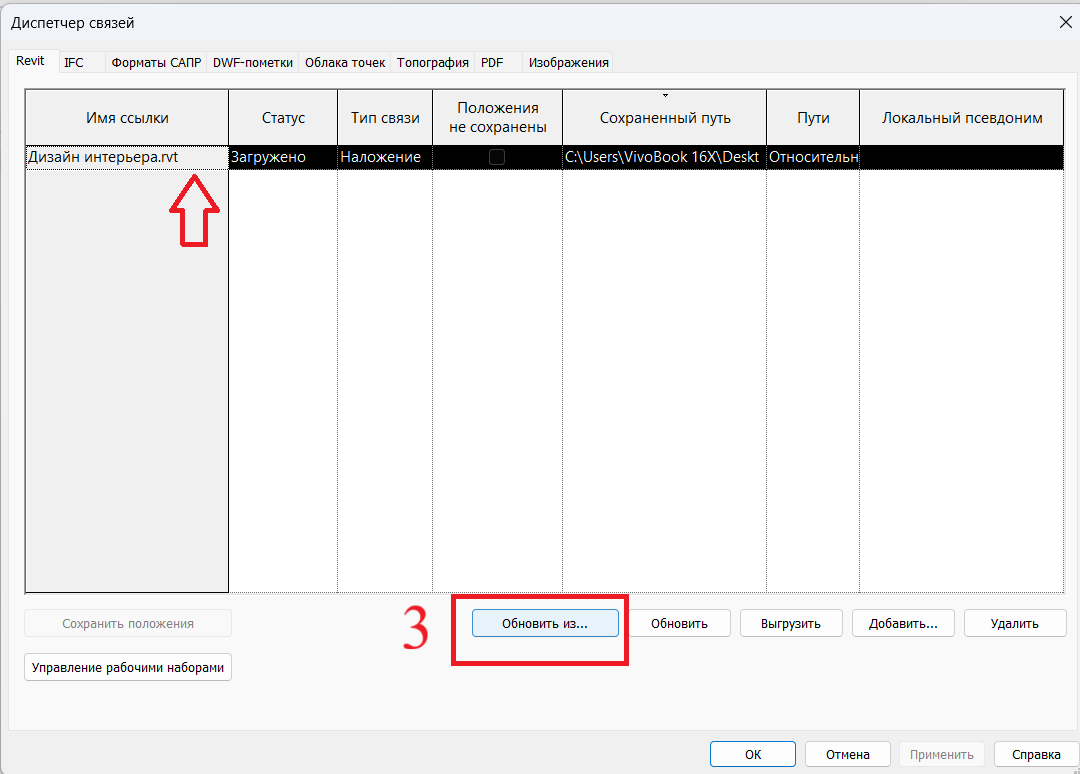Open the Облака точек tab
The image size is (1080, 774).
point(345,63)
